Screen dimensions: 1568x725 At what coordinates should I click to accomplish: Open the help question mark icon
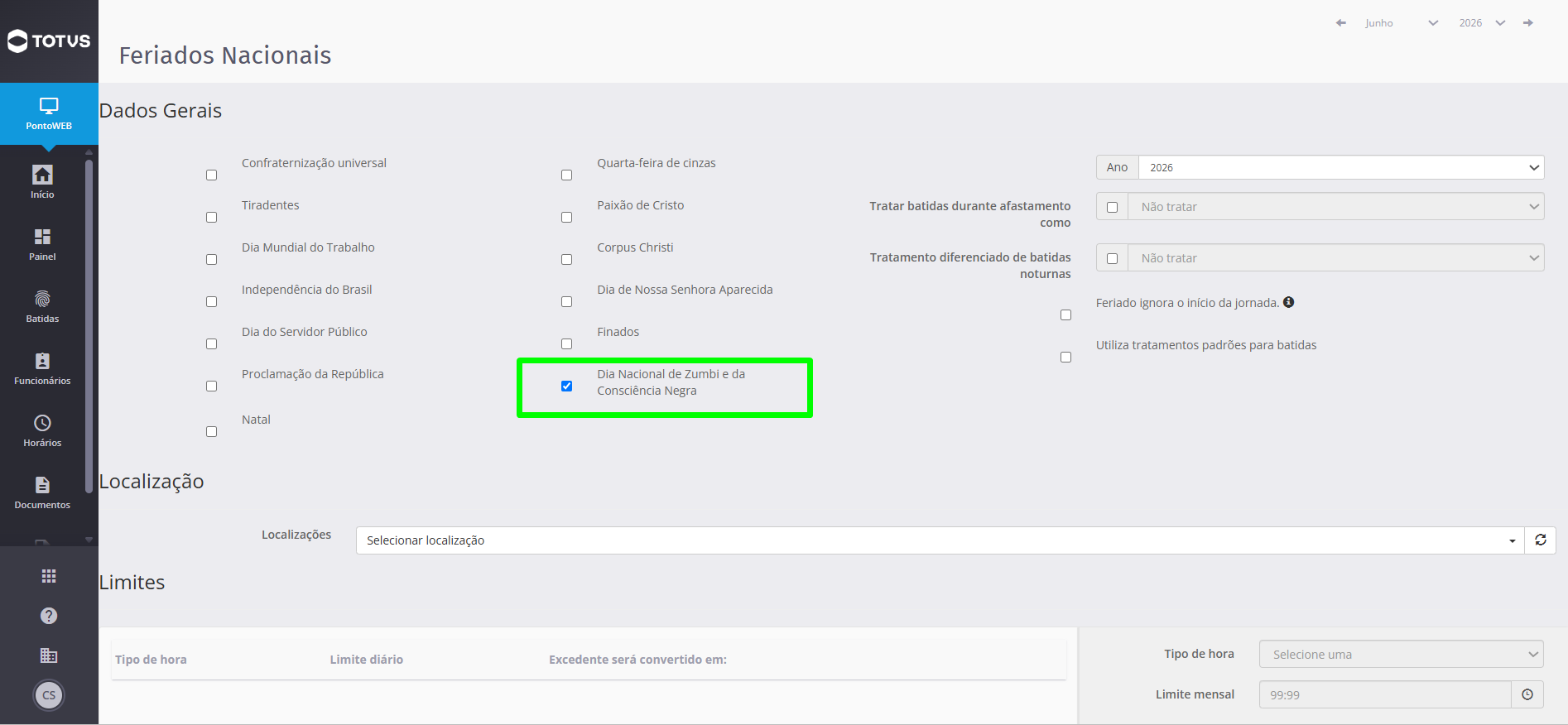pyautogui.click(x=49, y=616)
